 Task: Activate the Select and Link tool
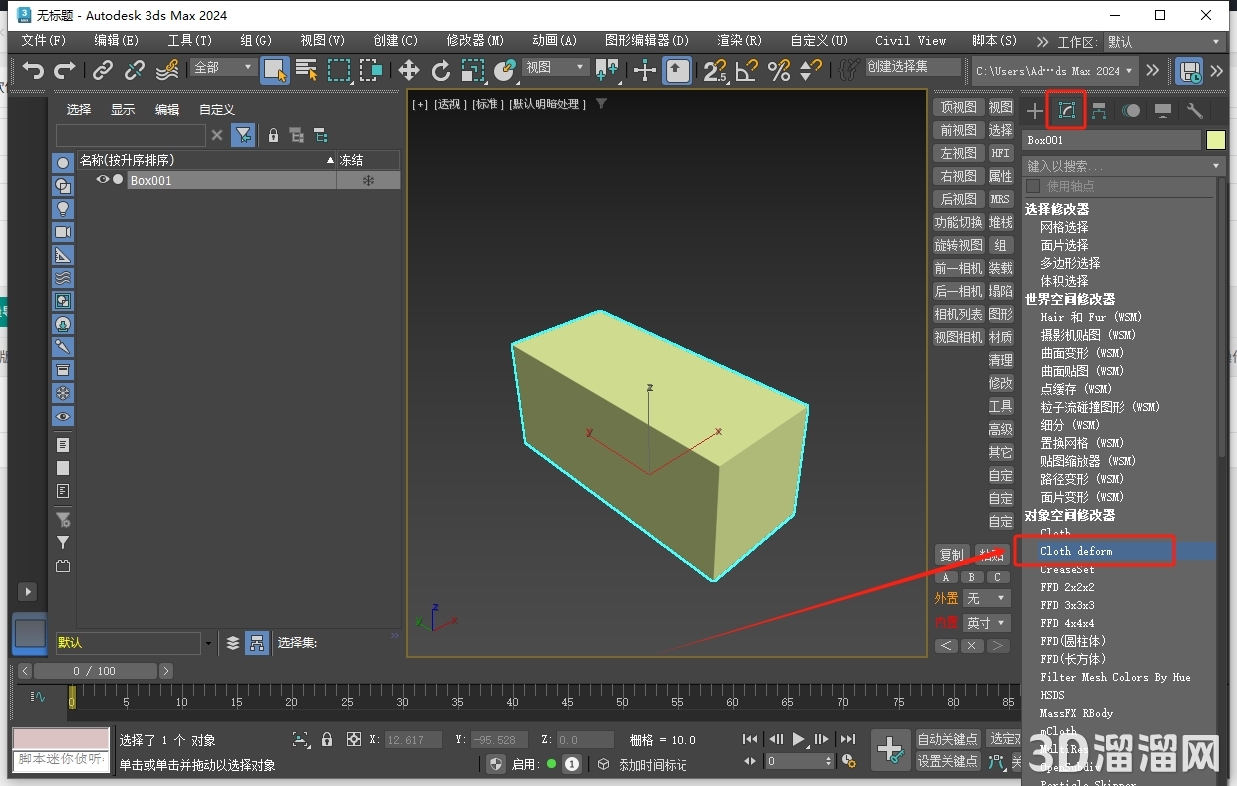point(103,70)
